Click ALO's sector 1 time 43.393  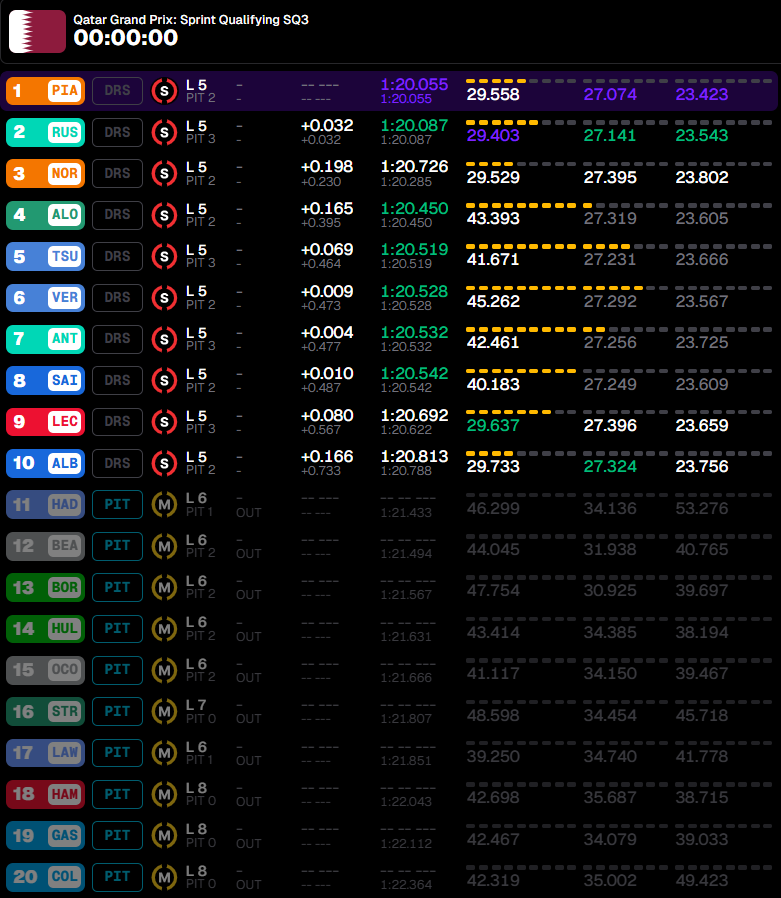(x=493, y=219)
